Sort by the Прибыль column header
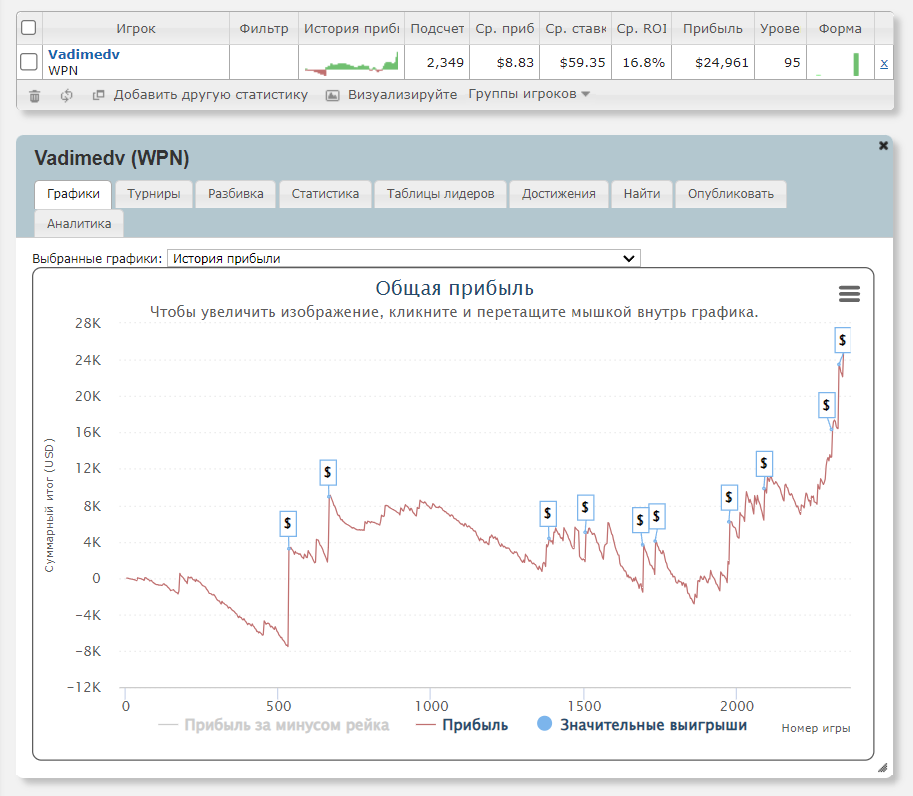Screen dimensions: 913x796 pos(712,28)
